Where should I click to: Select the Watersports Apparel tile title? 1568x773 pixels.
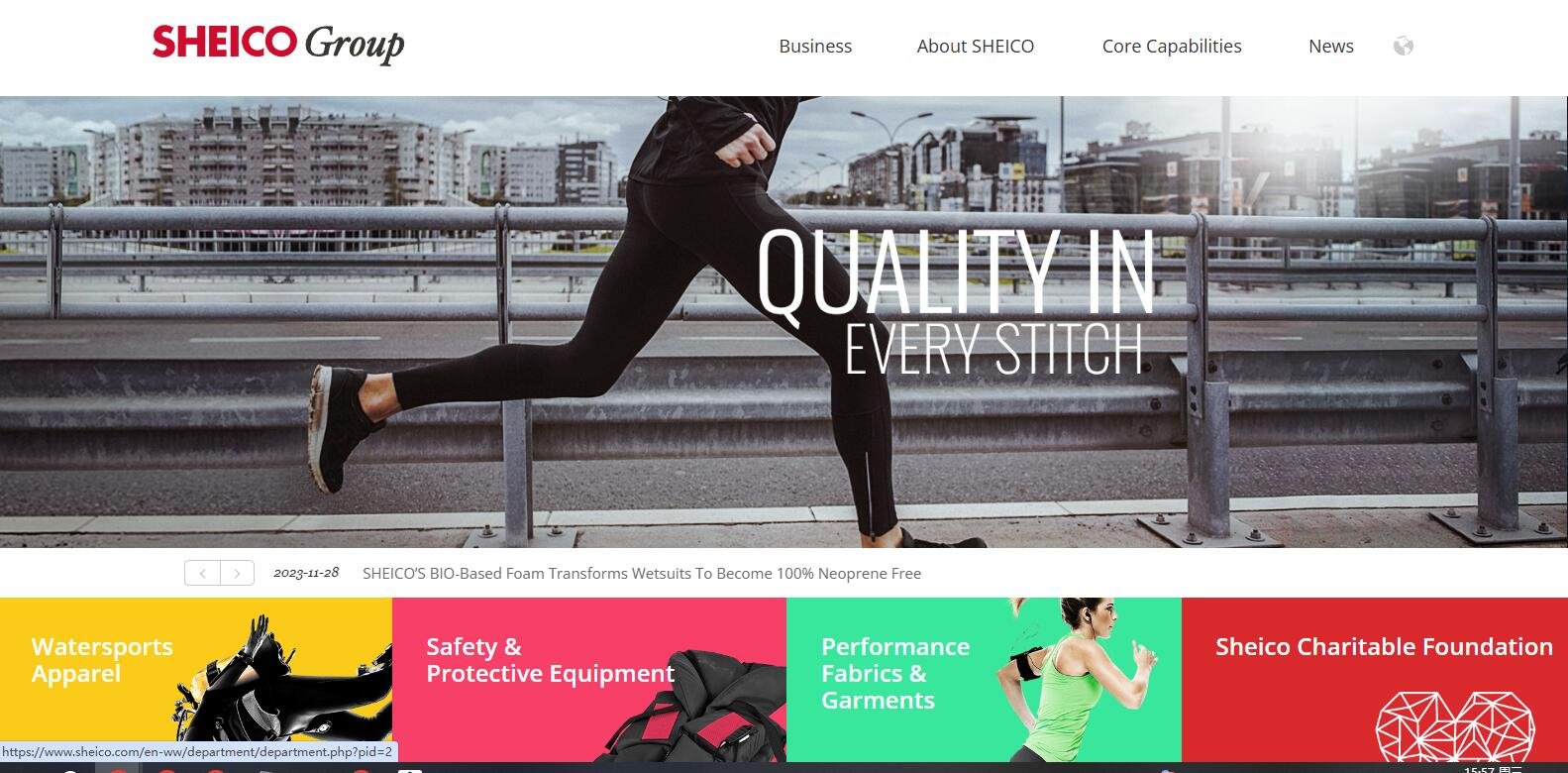tap(102, 660)
